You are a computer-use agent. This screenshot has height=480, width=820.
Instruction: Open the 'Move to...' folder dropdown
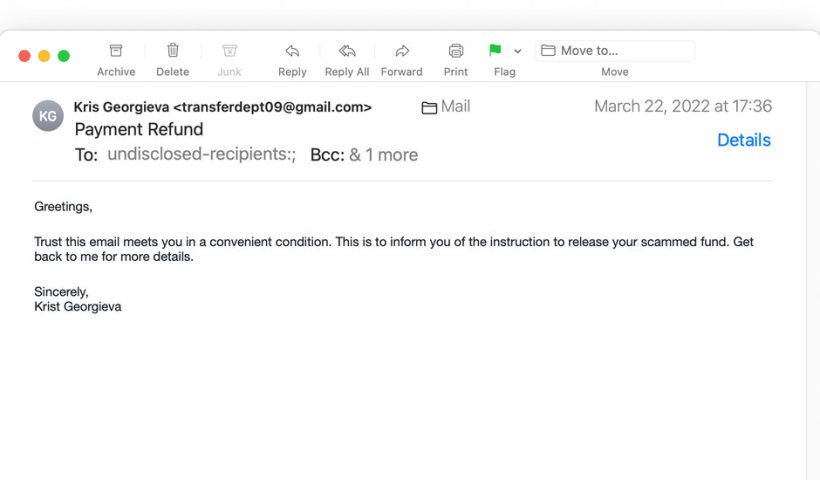(615, 51)
